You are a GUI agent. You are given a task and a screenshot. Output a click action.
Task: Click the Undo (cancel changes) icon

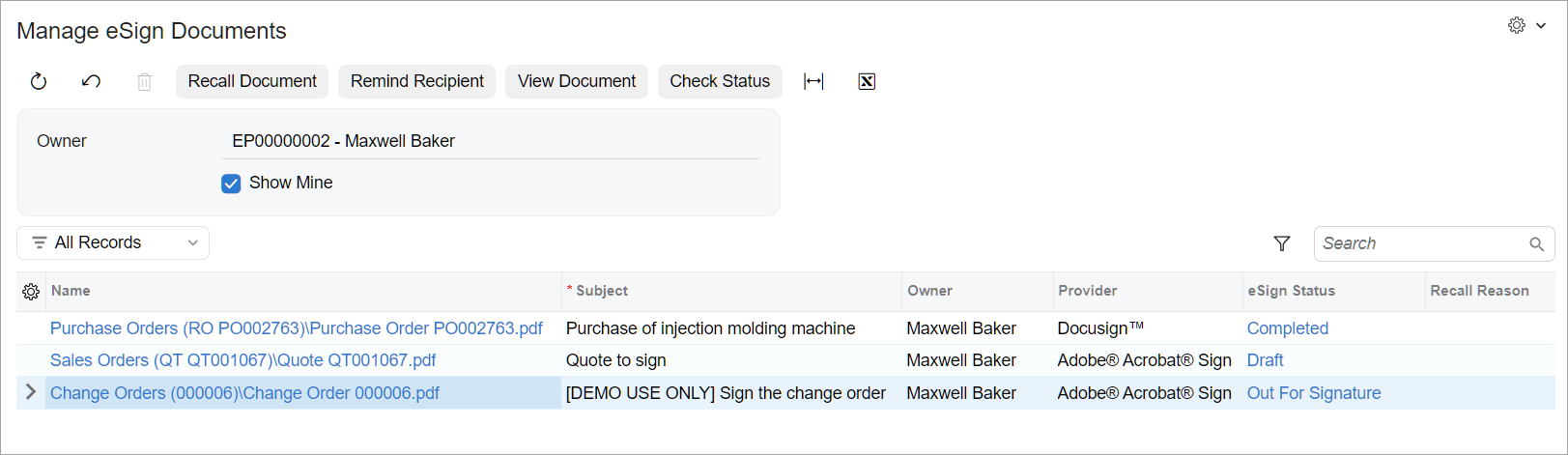point(92,81)
